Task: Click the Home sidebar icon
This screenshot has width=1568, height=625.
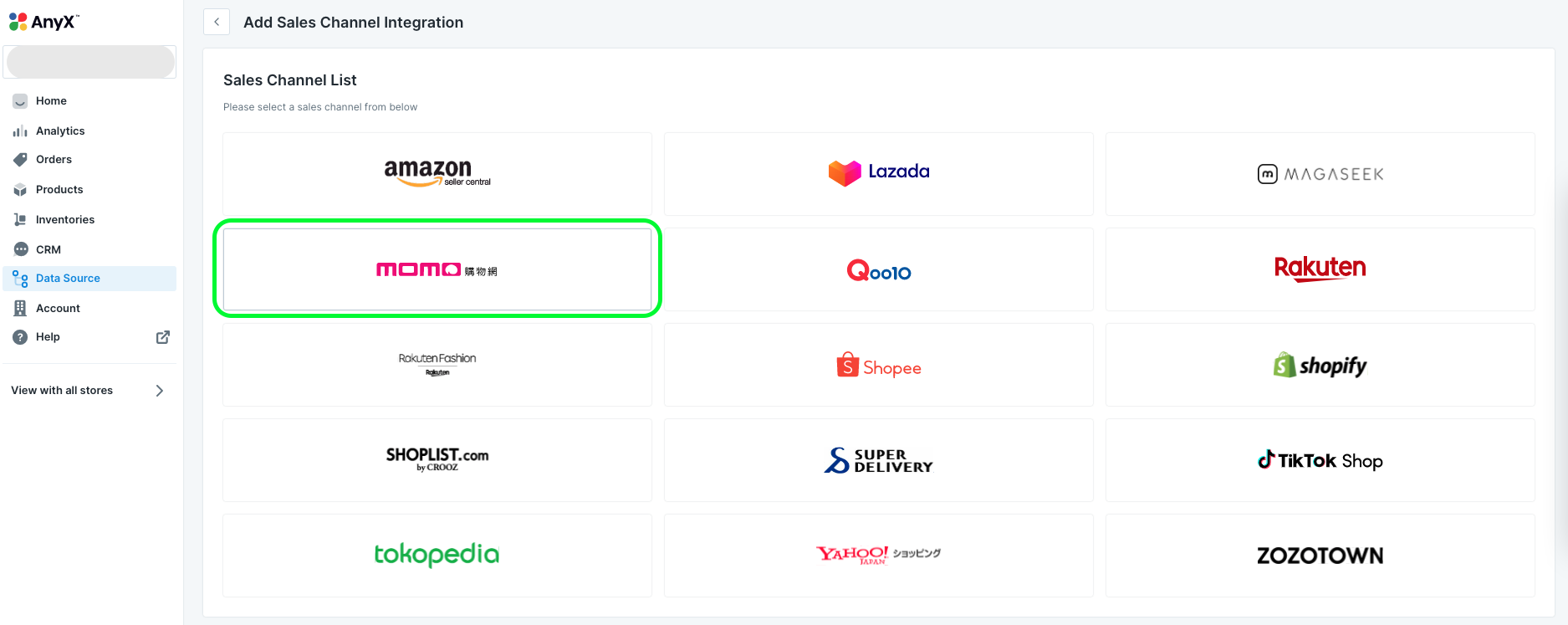Action: point(20,101)
